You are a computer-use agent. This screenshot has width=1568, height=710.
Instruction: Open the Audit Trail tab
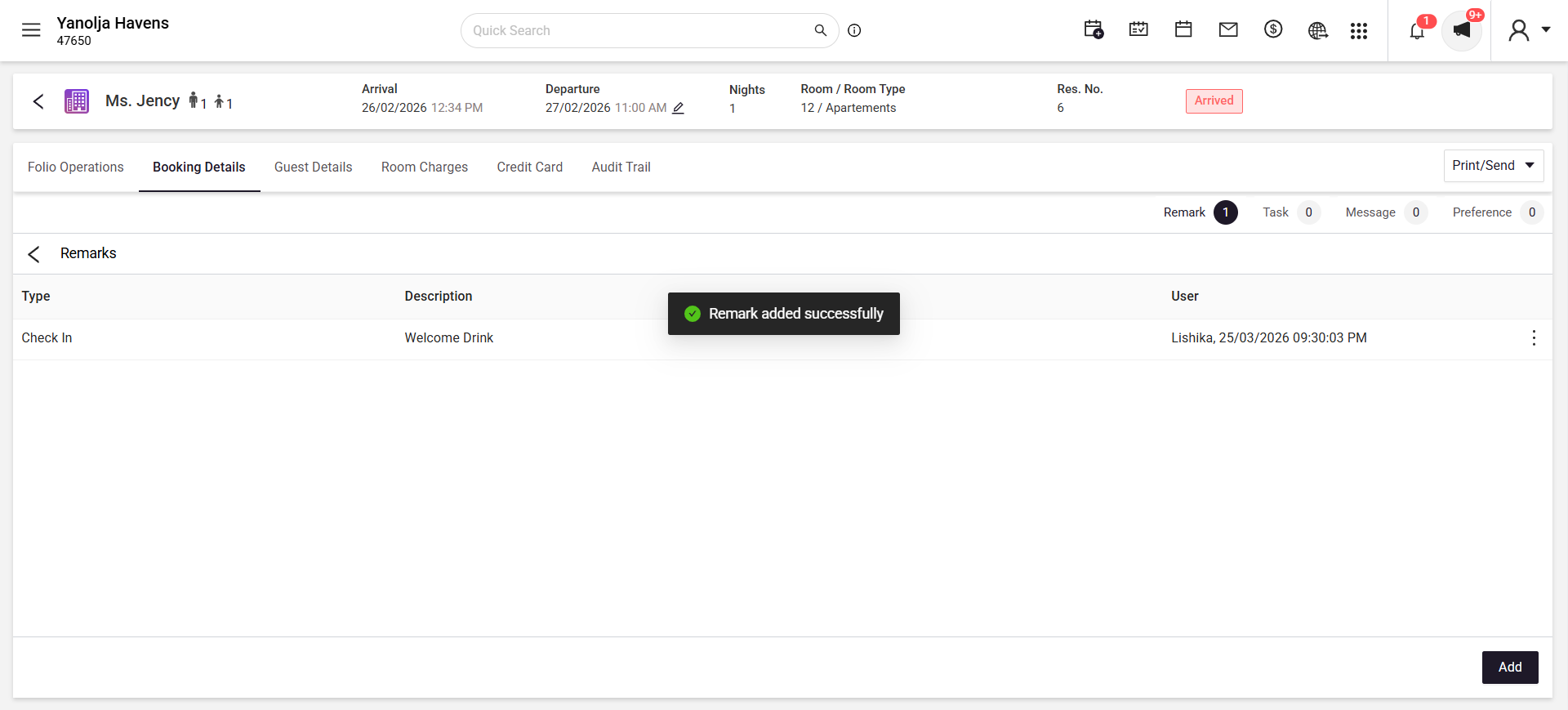tap(621, 167)
